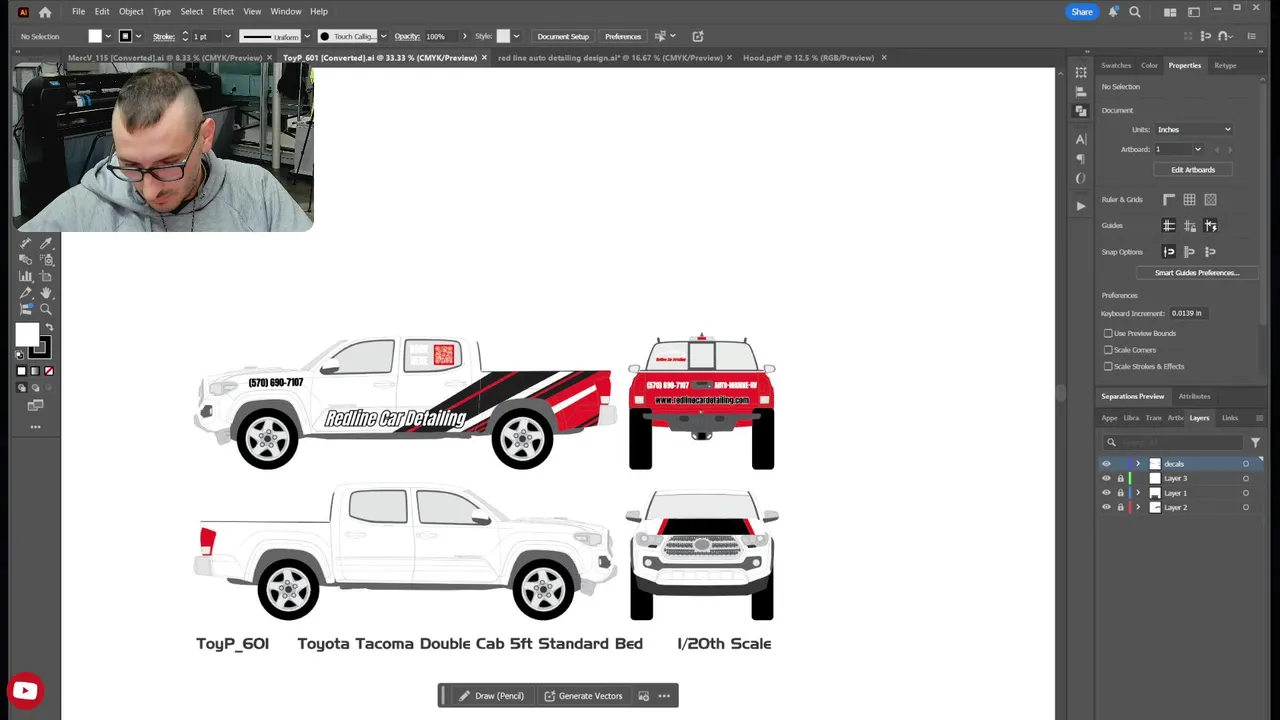Viewport: 1280px width, 720px height.
Task: Hide Layer 1 visibility eye
Action: point(1106,493)
